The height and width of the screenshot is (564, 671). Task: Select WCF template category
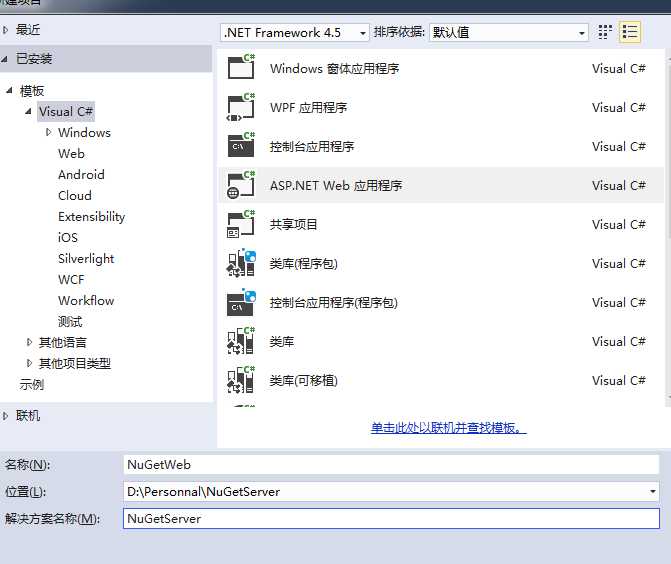[71, 279]
